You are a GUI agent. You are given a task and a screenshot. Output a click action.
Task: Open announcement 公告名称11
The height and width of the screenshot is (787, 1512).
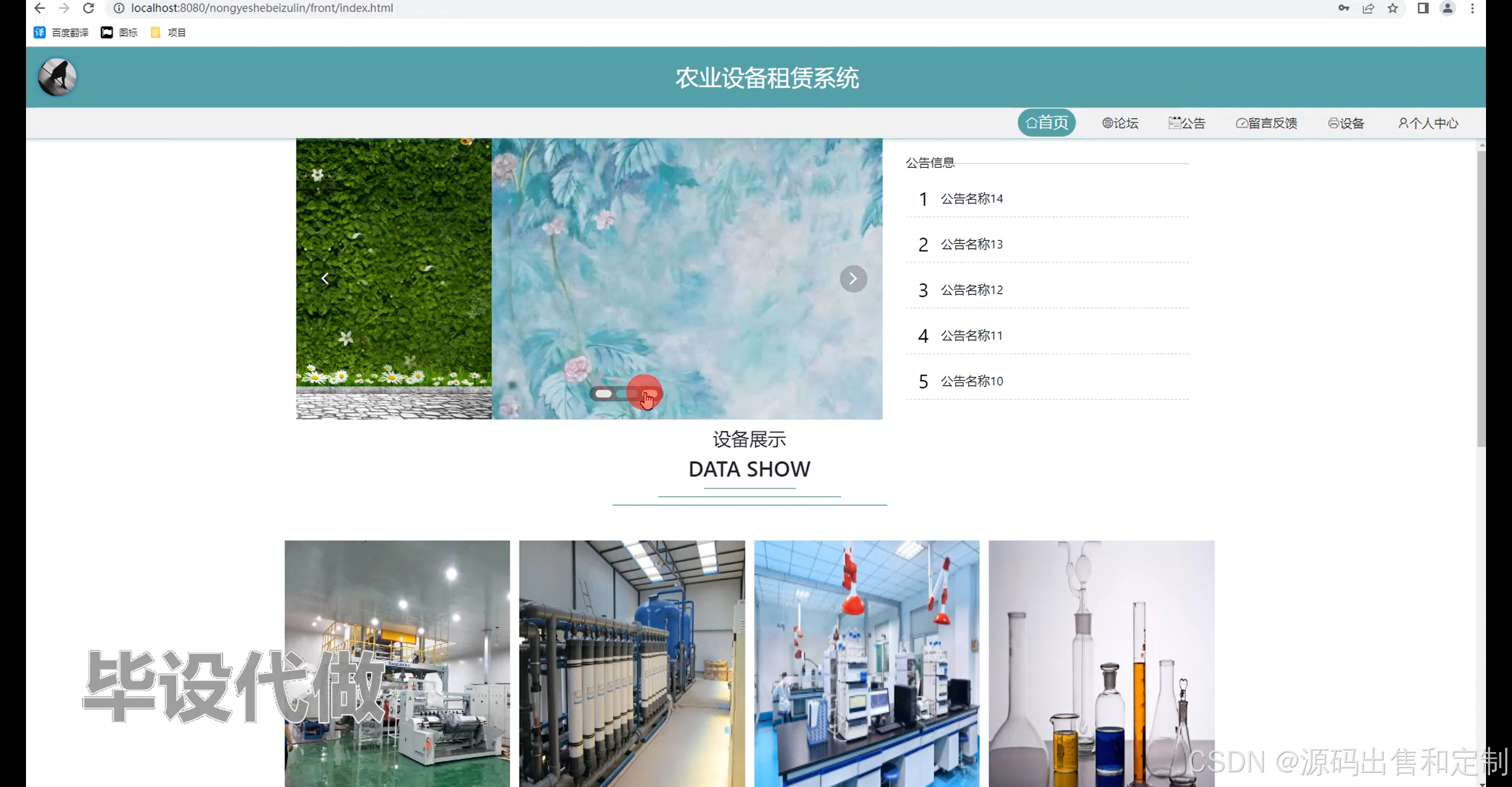[972, 336]
